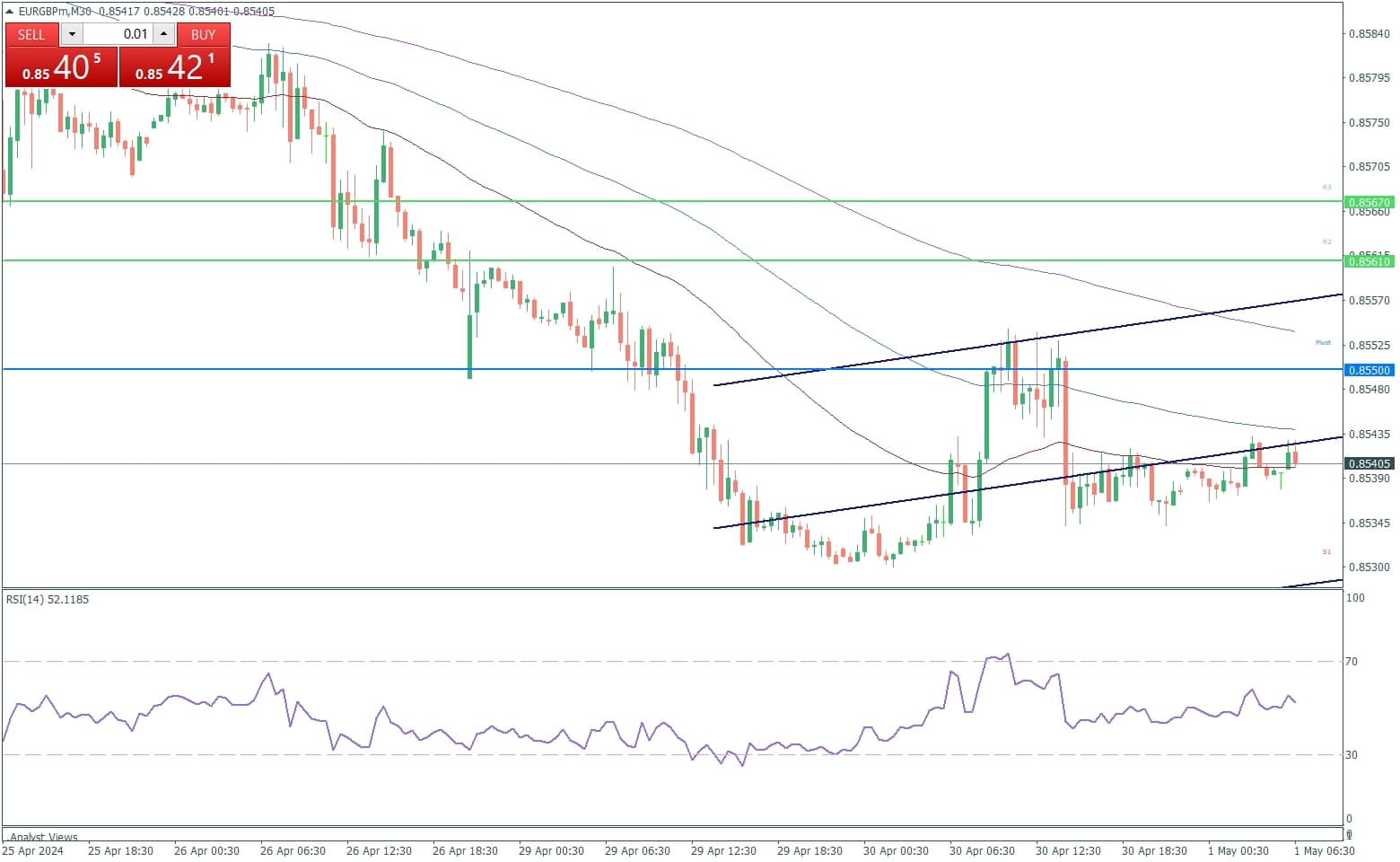Click the 30 Apr 06:30 time label

point(982,851)
